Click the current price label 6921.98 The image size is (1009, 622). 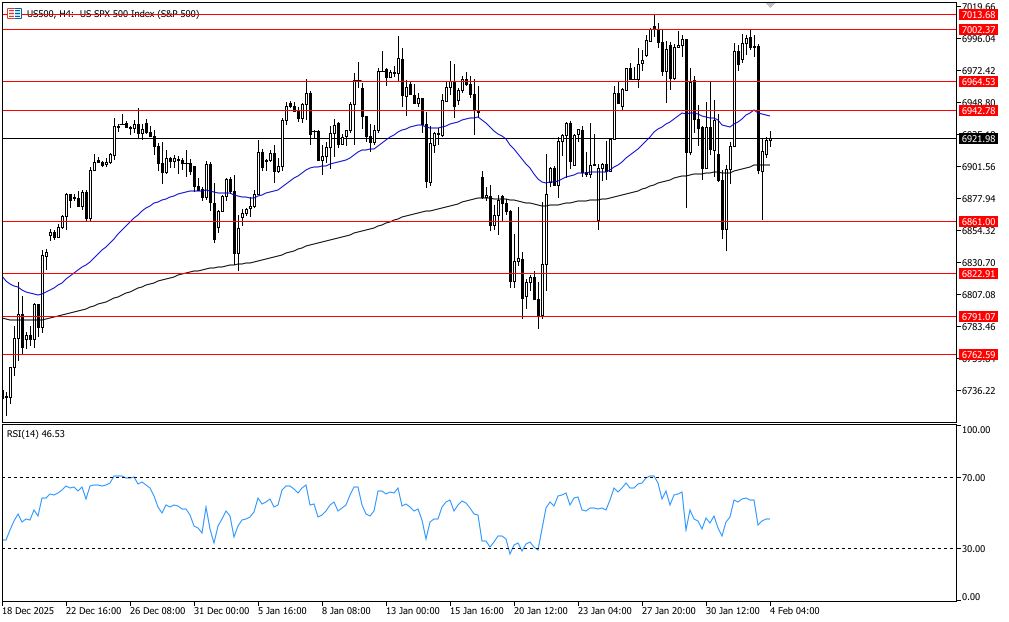tap(977, 139)
